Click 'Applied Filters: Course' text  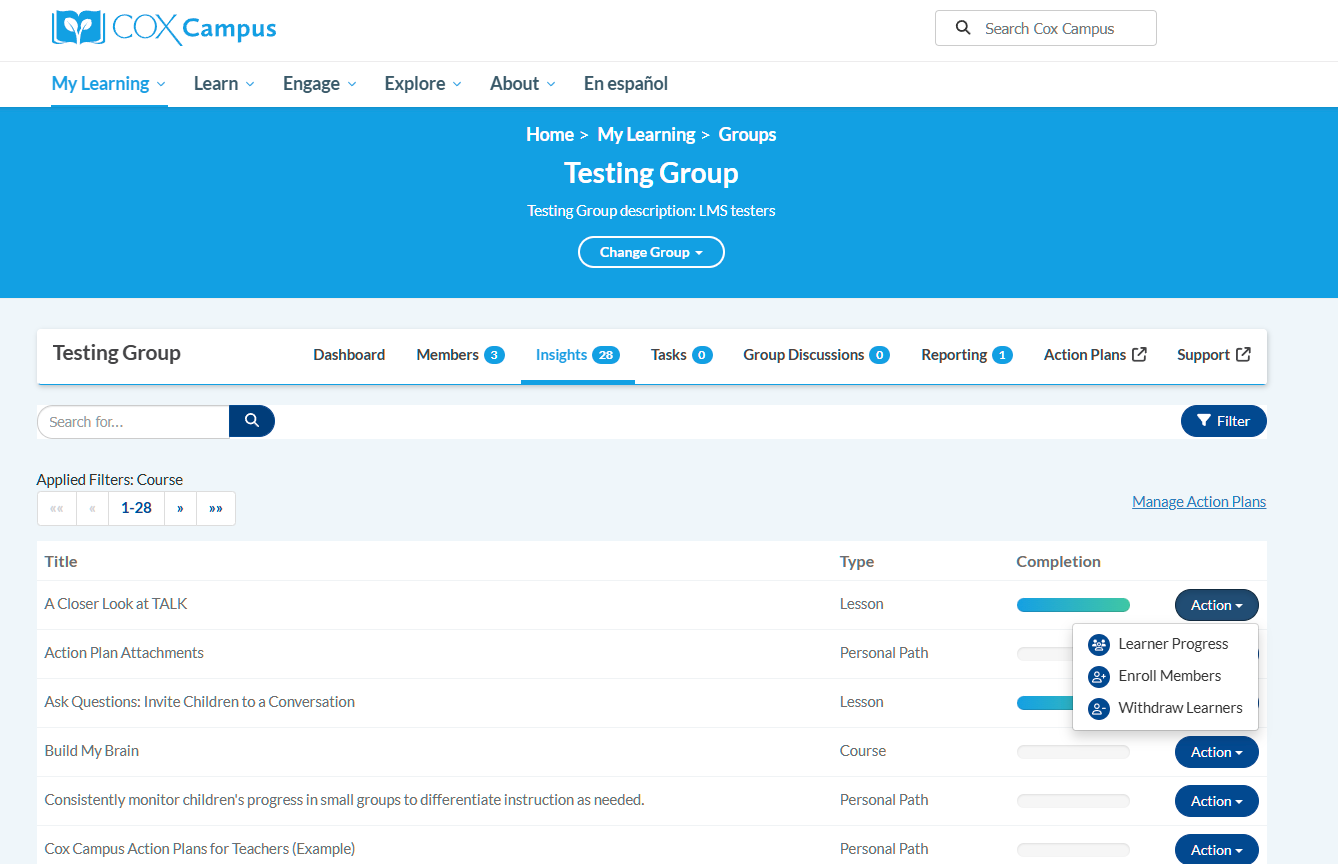click(110, 480)
